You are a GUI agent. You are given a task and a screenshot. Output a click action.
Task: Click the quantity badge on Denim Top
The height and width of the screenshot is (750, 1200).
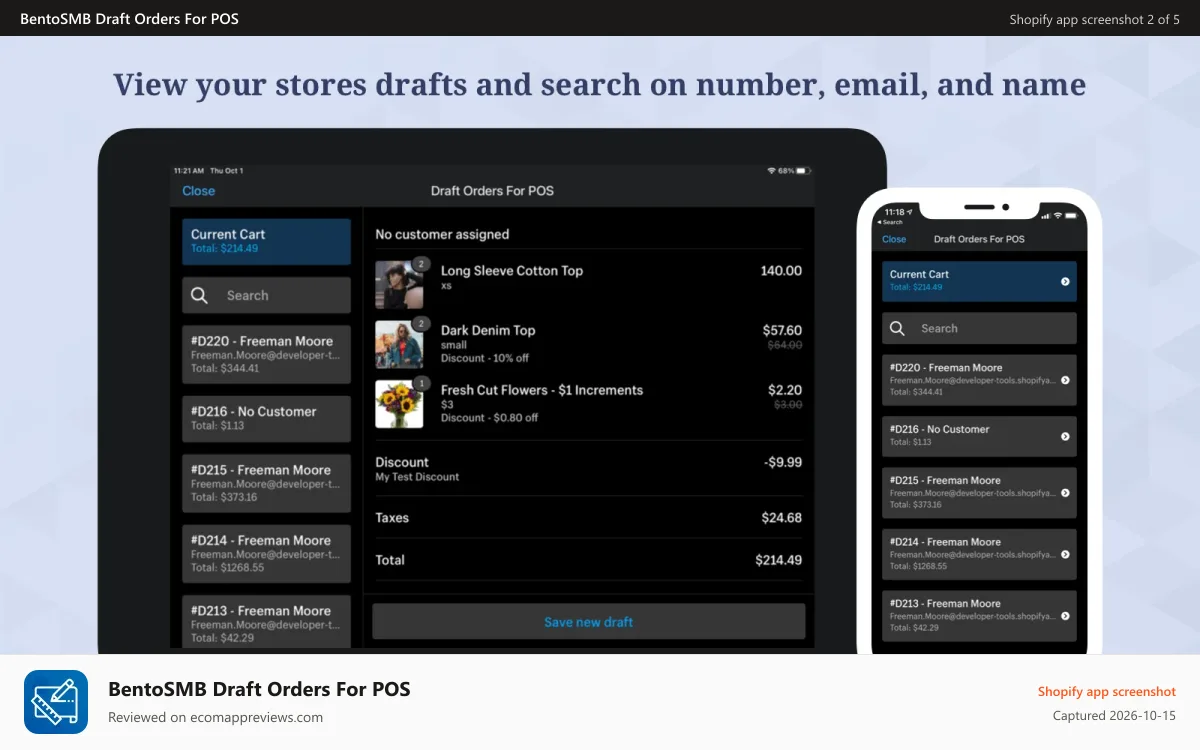(x=422, y=324)
